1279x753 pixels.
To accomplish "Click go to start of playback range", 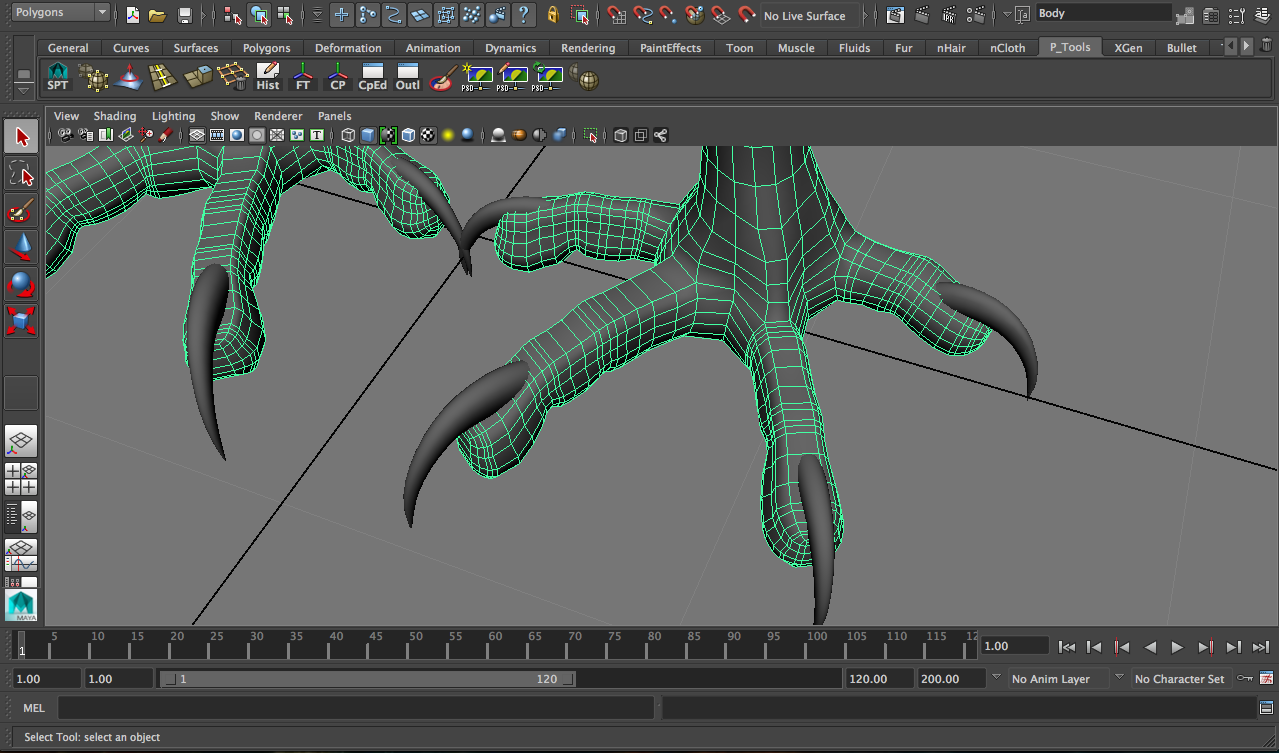I will (x=1067, y=647).
